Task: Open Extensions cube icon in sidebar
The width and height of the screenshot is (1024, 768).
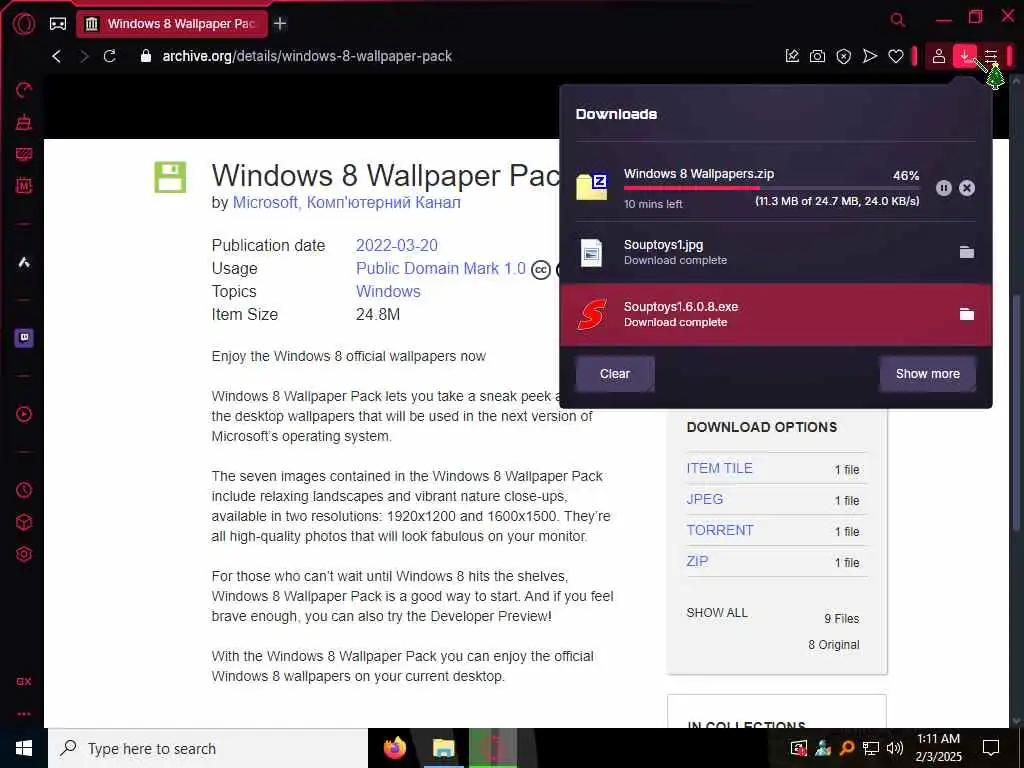Action: point(24,522)
